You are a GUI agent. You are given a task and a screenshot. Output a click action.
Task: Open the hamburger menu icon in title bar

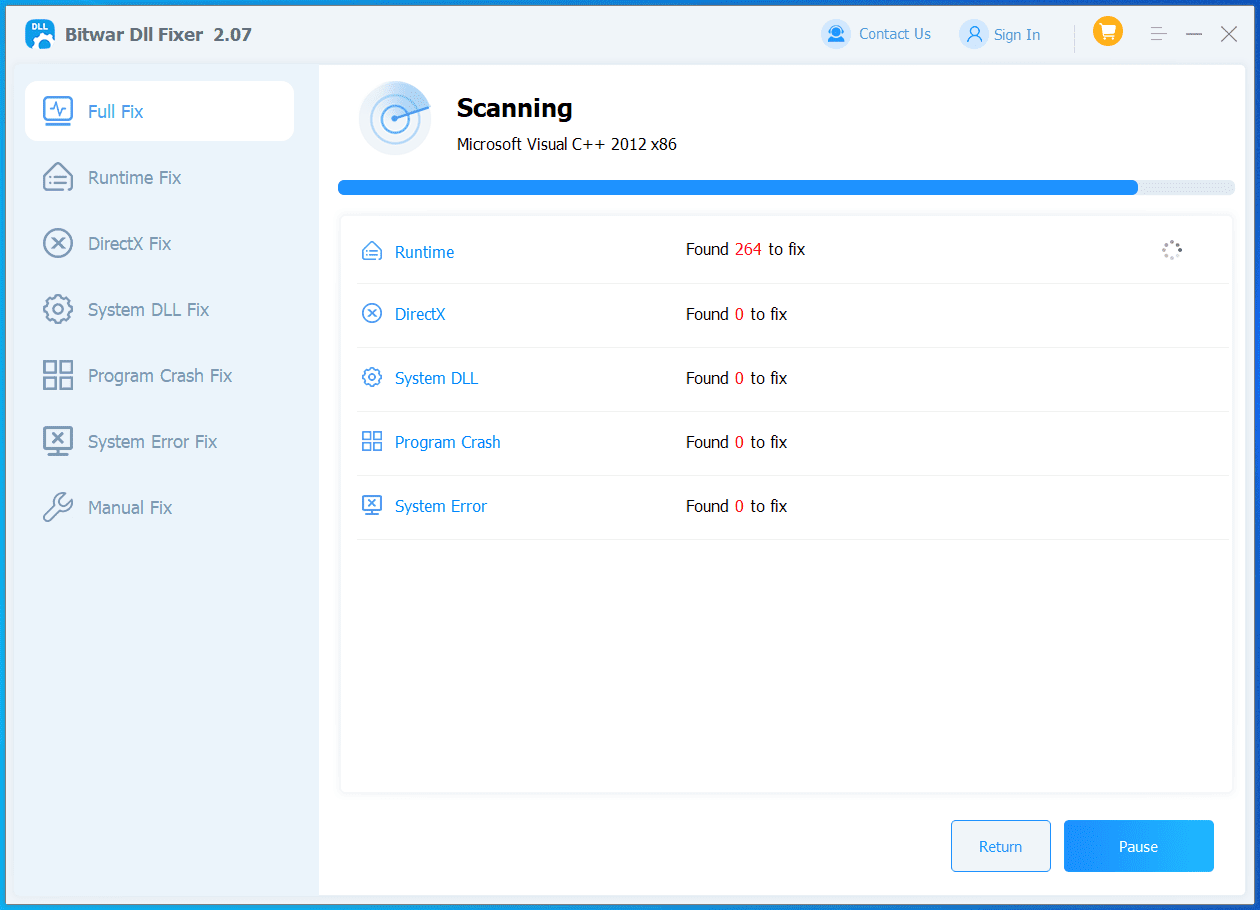pyautogui.click(x=1158, y=34)
